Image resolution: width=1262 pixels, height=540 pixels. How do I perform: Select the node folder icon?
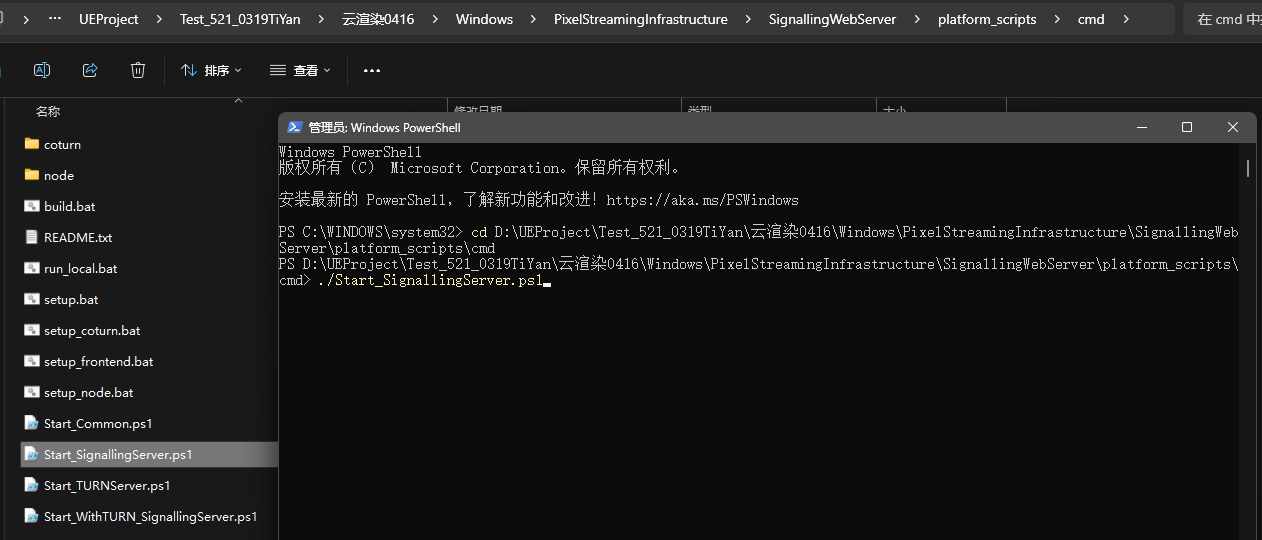pos(31,175)
